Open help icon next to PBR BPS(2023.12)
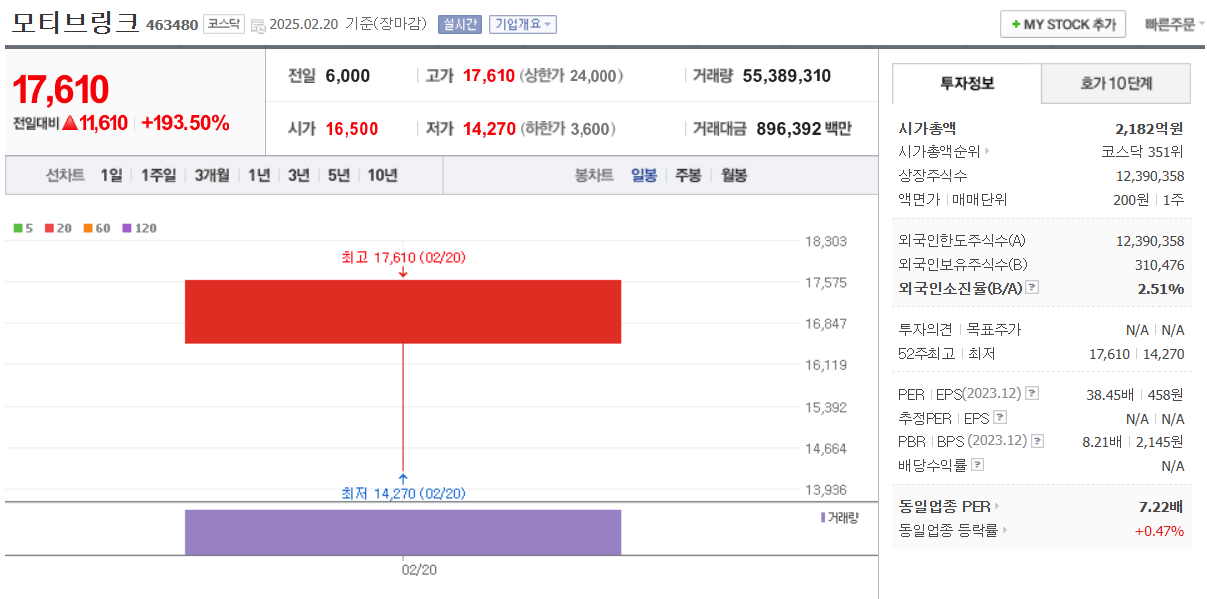The image size is (1207, 599). [x=1037, y=441]
